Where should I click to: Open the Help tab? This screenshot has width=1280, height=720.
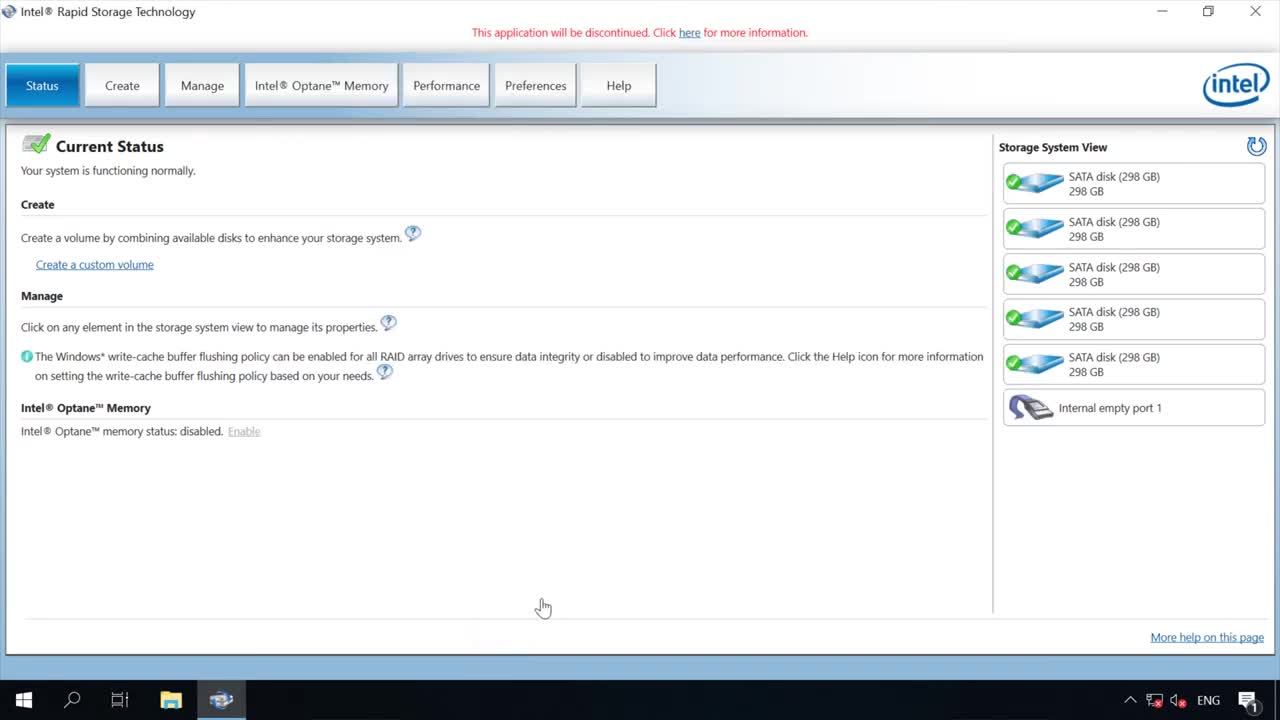[619, 86]
